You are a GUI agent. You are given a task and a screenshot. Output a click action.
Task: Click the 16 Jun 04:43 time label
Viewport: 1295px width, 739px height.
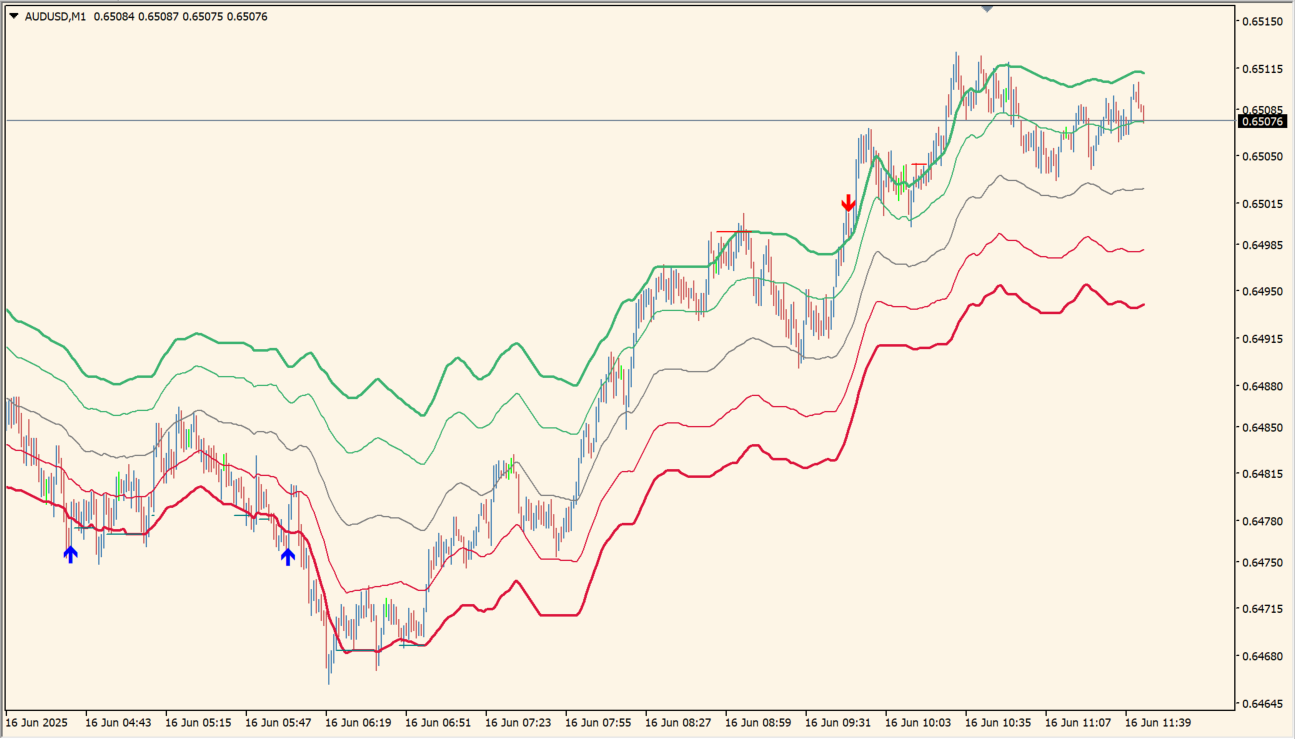[119, 721]
